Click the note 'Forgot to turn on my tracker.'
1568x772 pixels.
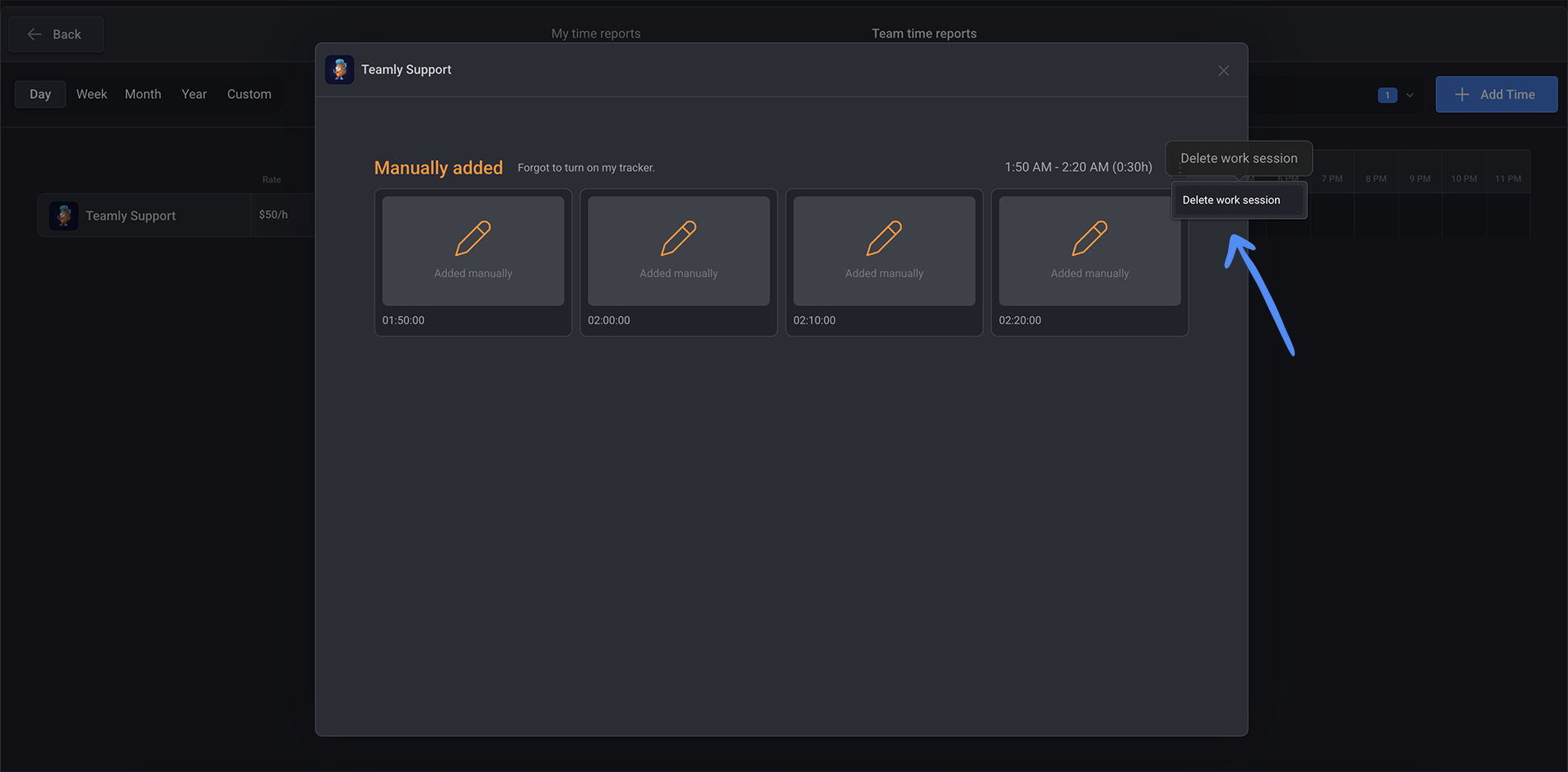[x=586, y=168]
